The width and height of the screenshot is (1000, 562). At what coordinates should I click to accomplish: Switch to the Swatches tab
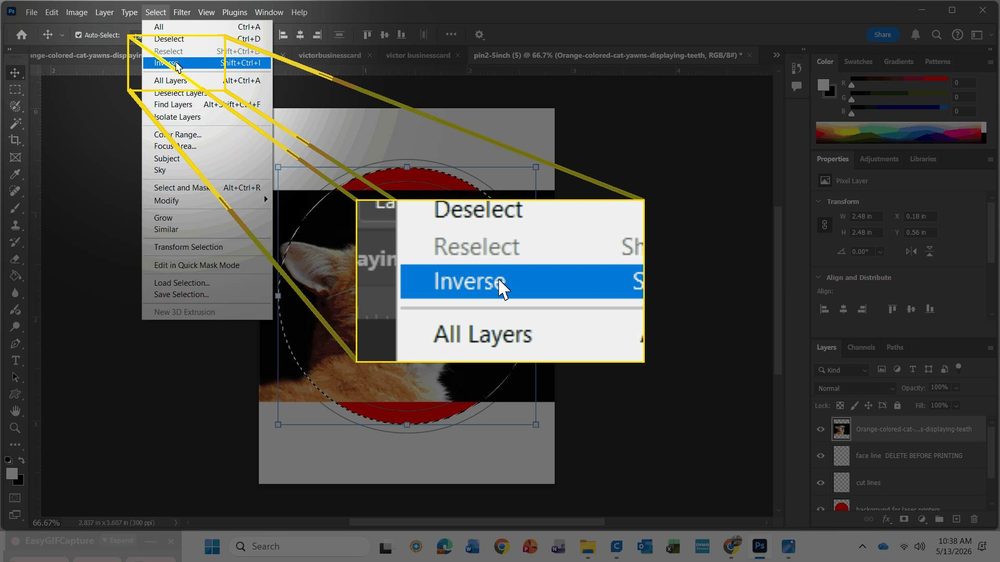858,62
